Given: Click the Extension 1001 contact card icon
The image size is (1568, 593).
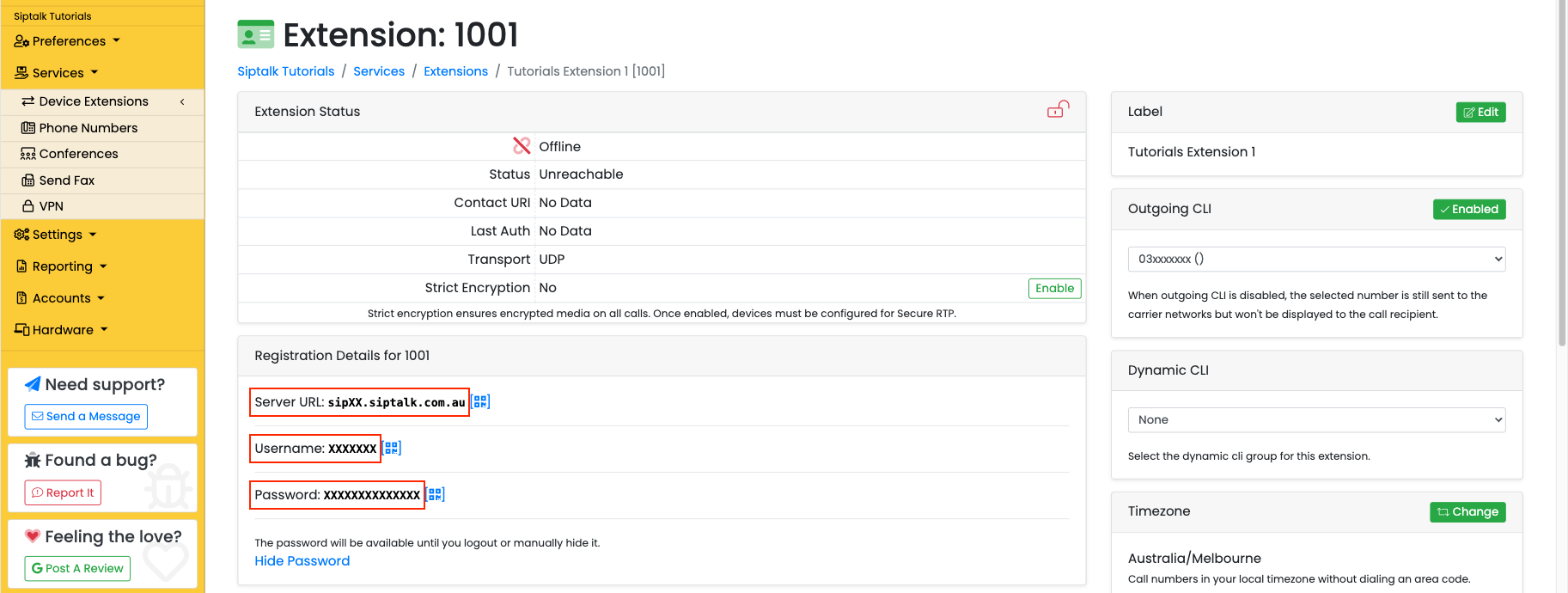Looking at the screenshot, I should [x=256, y=34].
